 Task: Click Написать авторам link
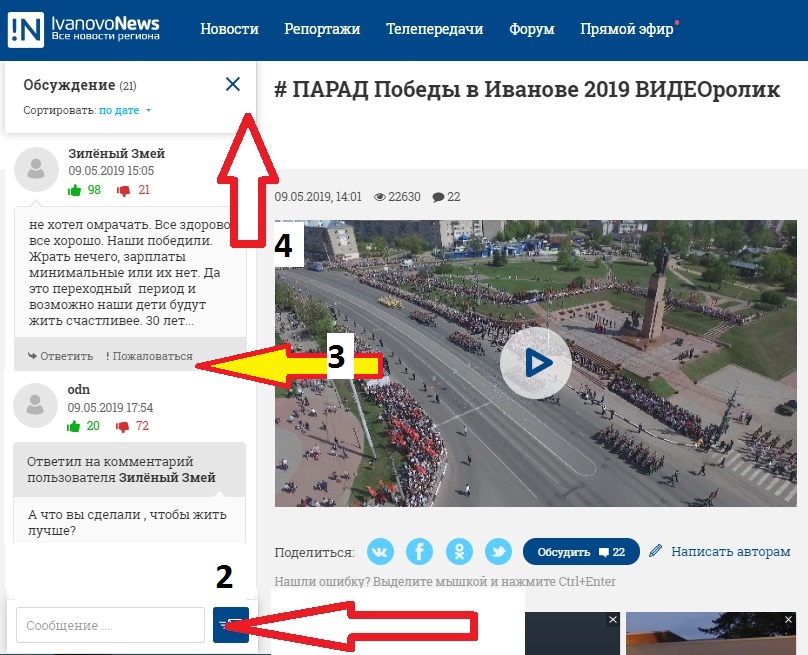tap(720, 551)
